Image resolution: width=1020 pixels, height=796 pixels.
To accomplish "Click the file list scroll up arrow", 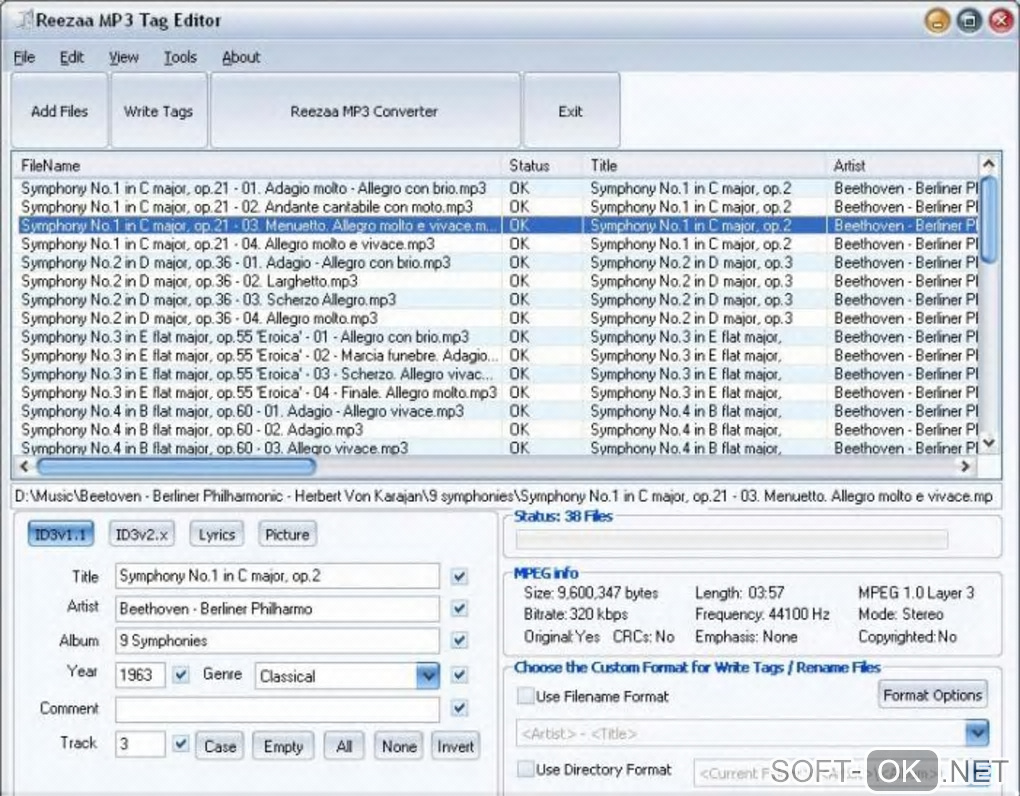I will coord(989,164).
